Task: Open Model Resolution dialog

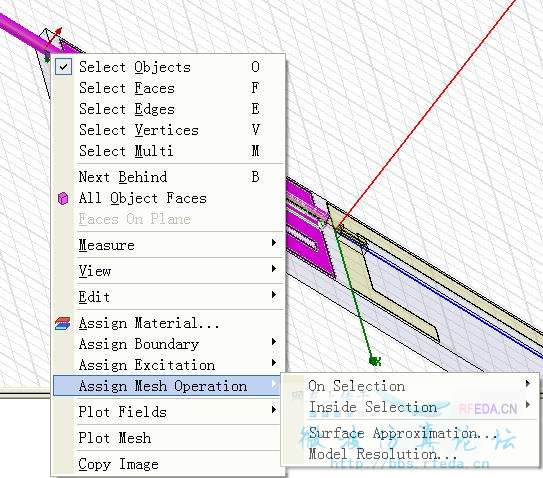Action: click(x=411, y=454)
